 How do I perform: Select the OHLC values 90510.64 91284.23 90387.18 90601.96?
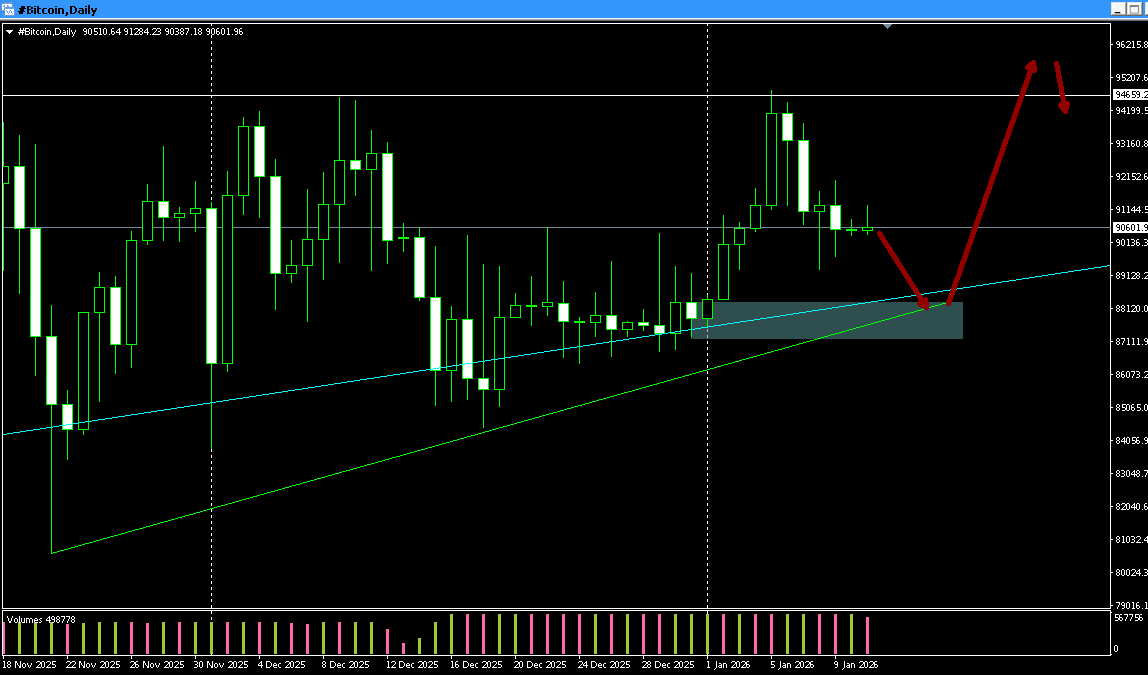(163, 31)
